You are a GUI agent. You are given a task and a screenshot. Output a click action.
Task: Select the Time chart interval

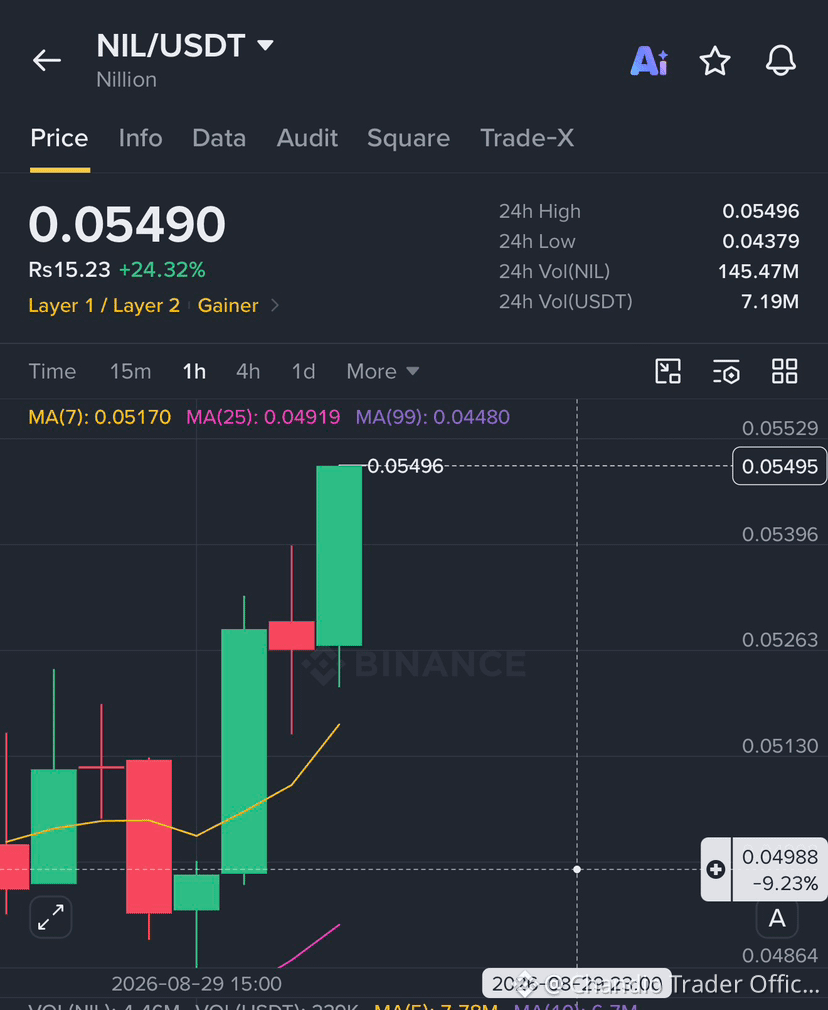(52, 371)
